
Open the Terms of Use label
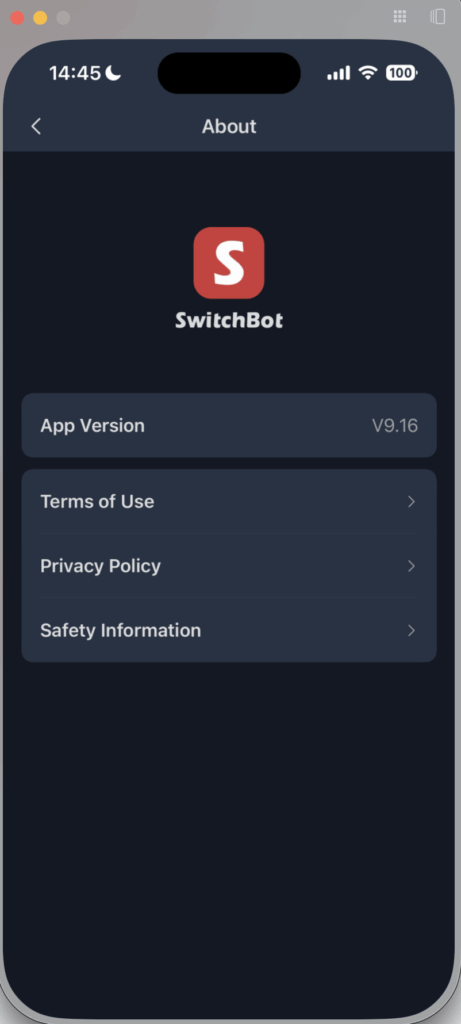pos(97,502)
